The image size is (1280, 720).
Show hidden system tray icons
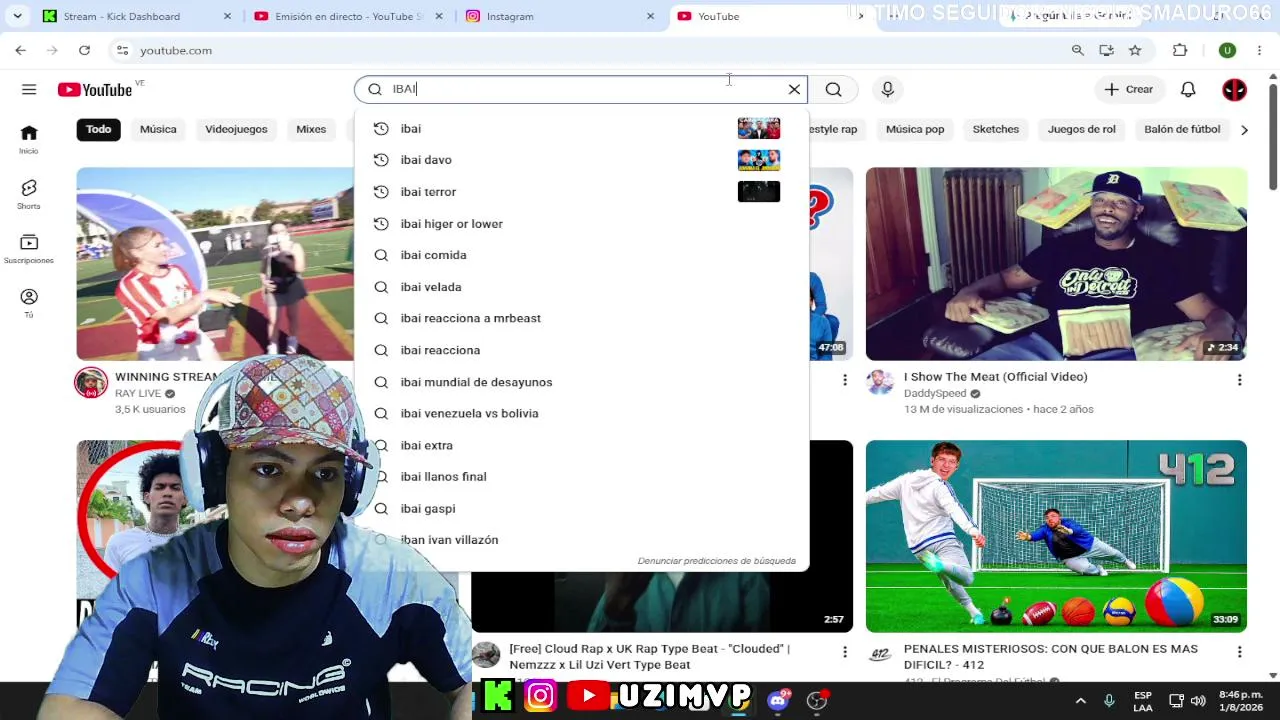click(x=1080, y=701)
